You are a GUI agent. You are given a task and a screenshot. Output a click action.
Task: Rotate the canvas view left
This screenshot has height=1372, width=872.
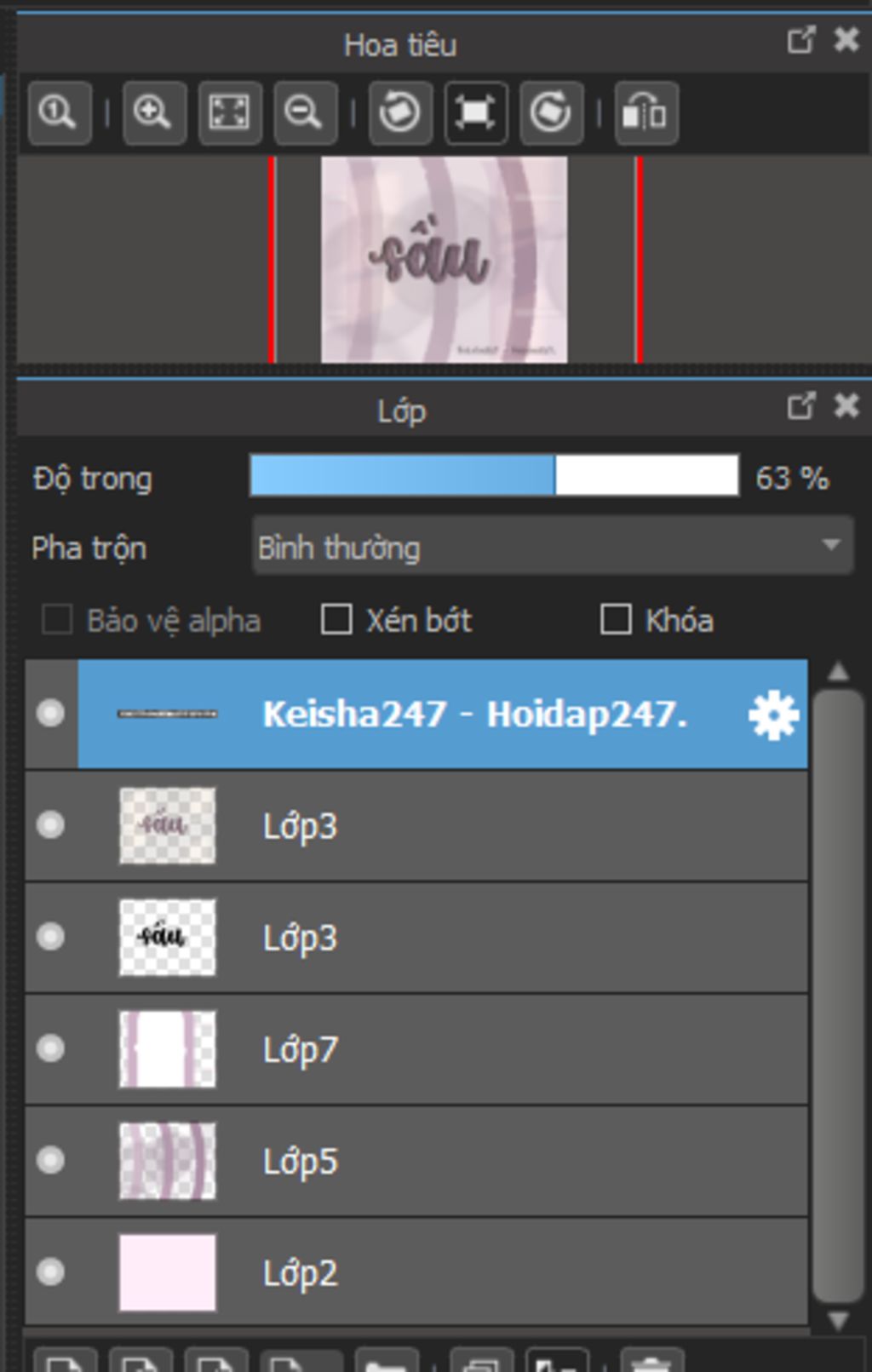tap(400, 112)
